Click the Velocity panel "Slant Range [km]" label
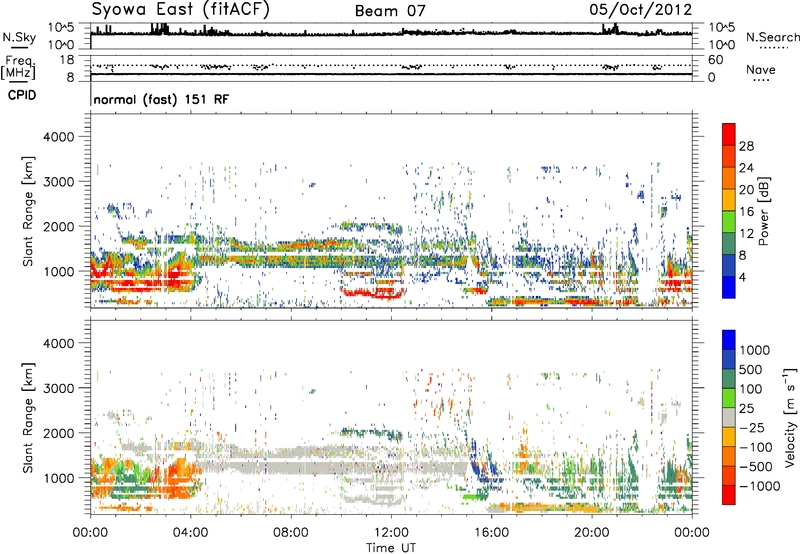The height and width of the screenshot is (554, 800). click(x=28, y=418)
